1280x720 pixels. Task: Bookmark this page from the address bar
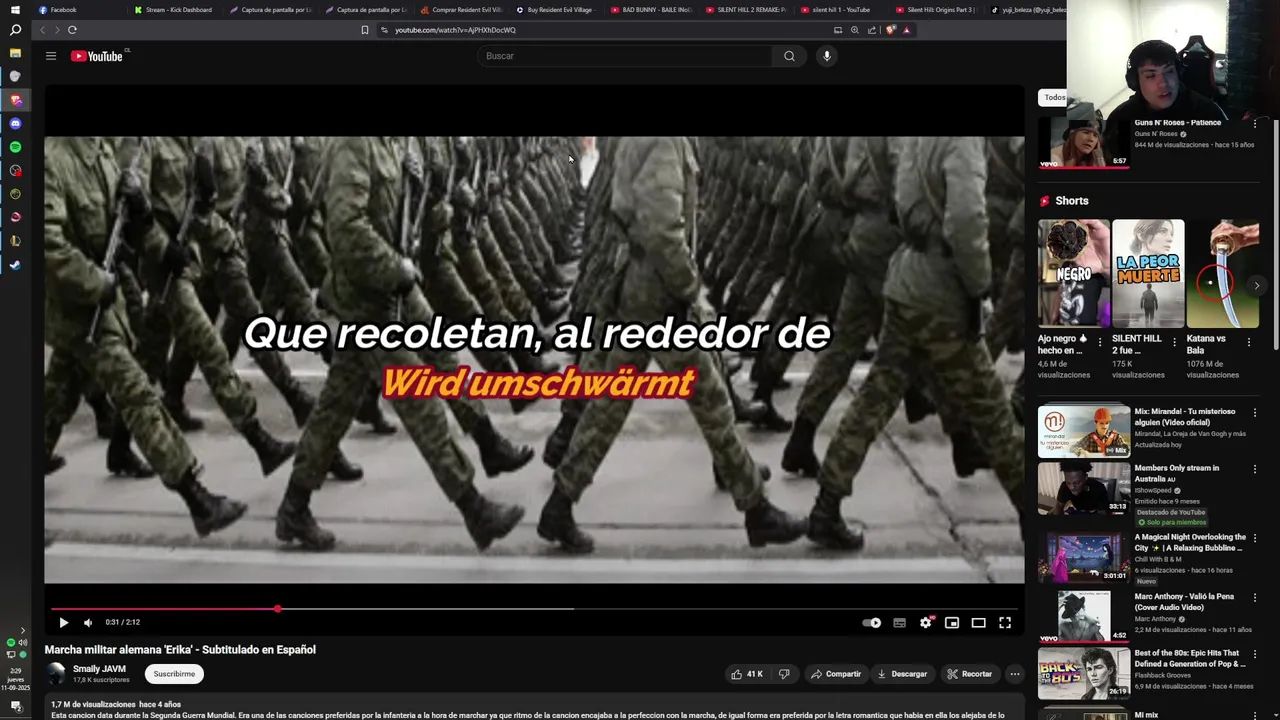coord(365,30)
